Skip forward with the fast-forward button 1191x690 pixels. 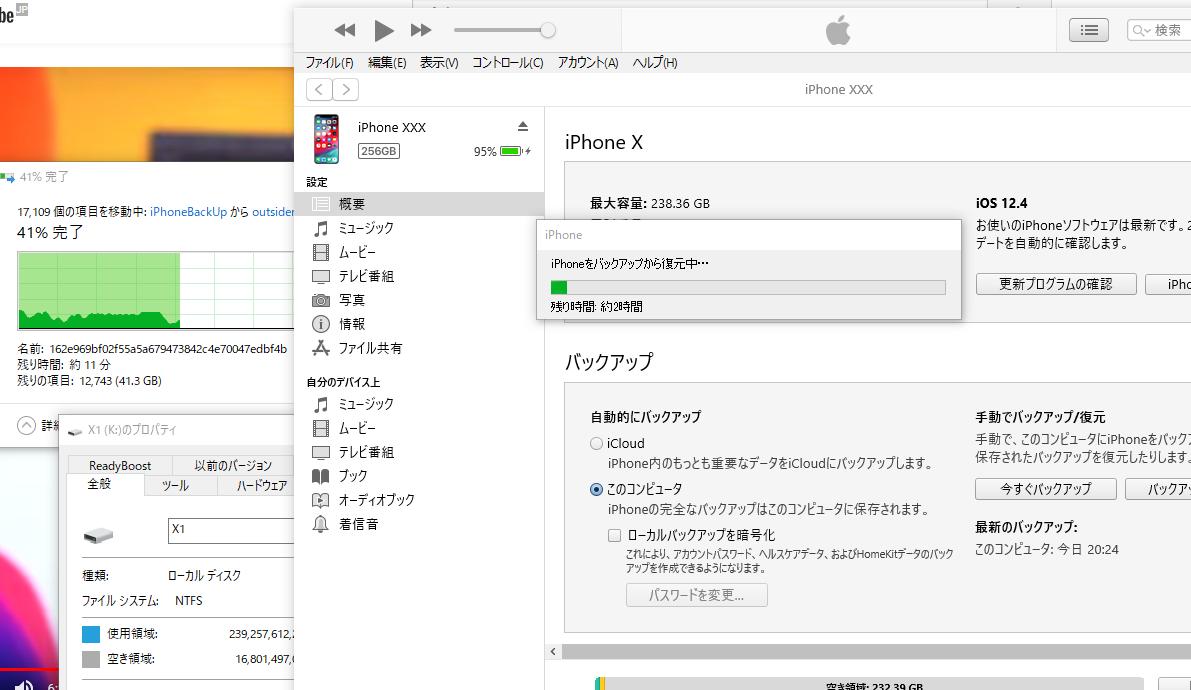tap(421, 30)
